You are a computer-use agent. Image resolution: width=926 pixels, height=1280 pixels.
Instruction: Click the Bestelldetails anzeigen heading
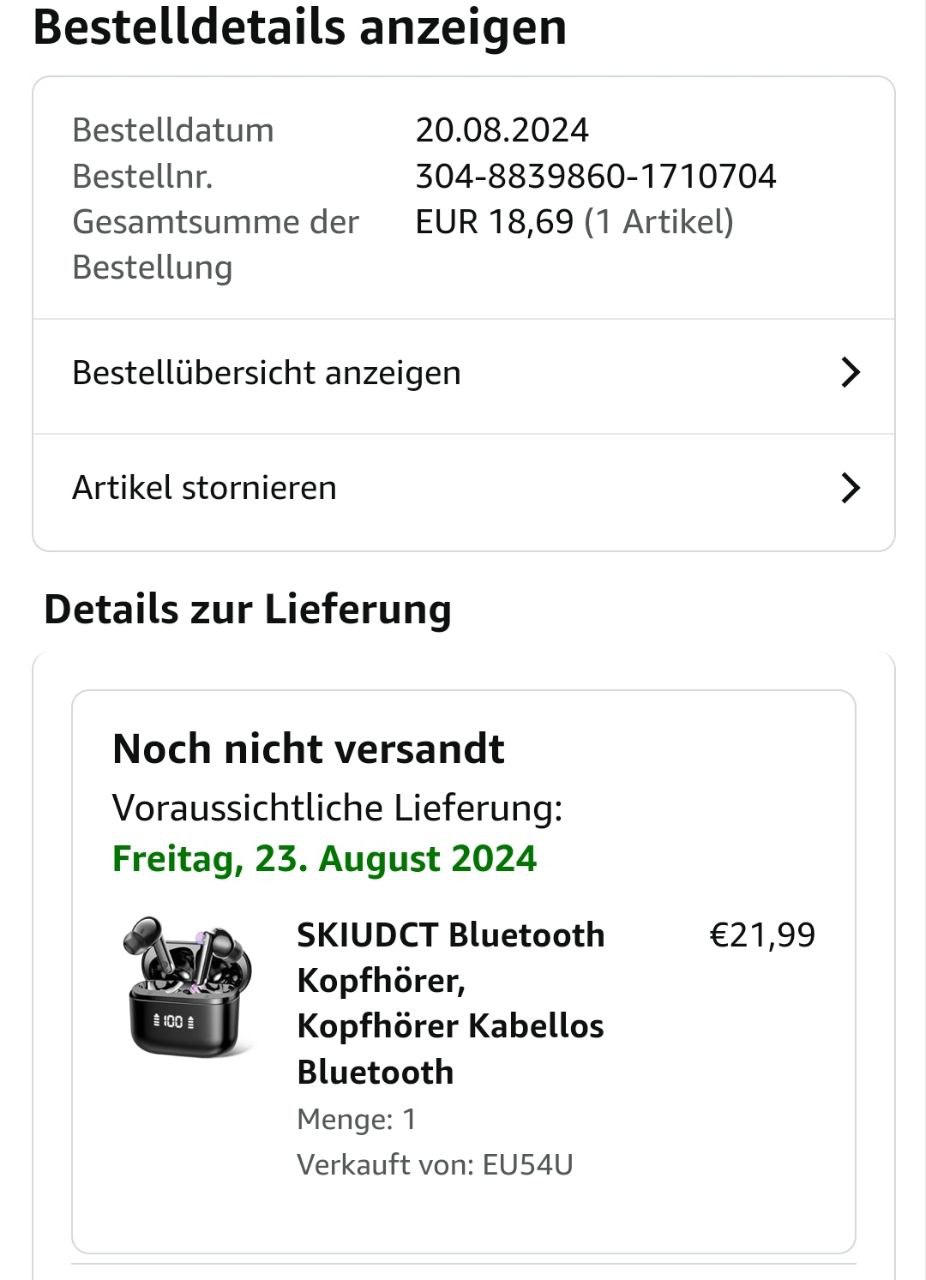(x=300, y=27)
